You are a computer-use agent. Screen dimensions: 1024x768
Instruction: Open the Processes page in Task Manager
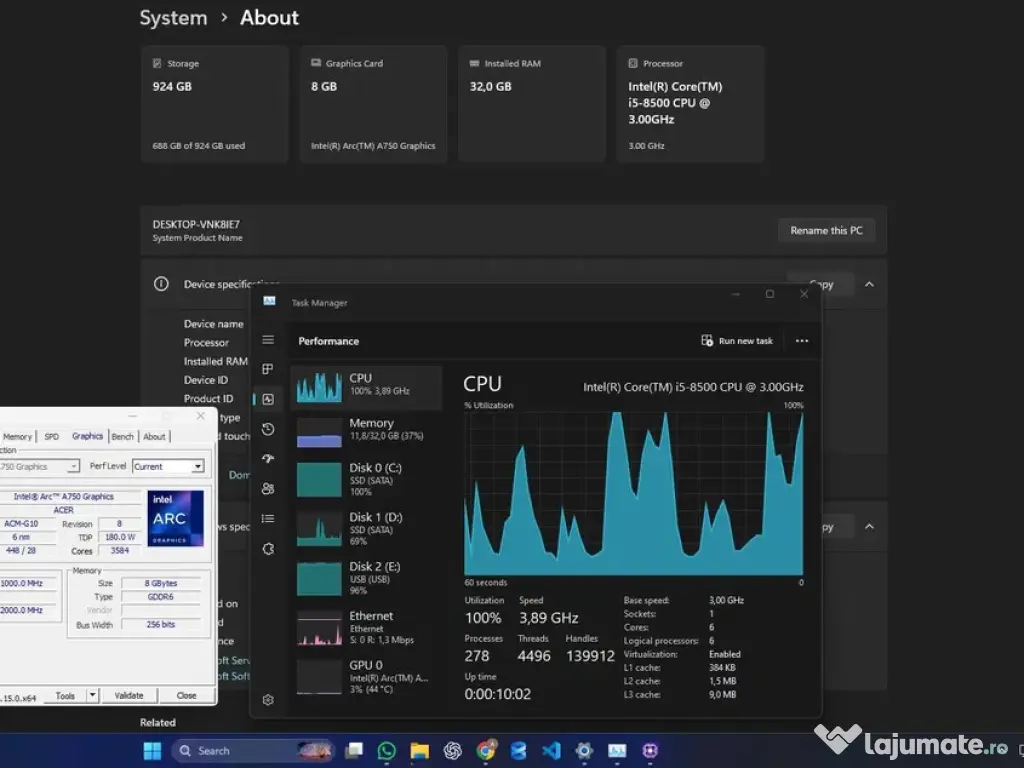[268, 369]
